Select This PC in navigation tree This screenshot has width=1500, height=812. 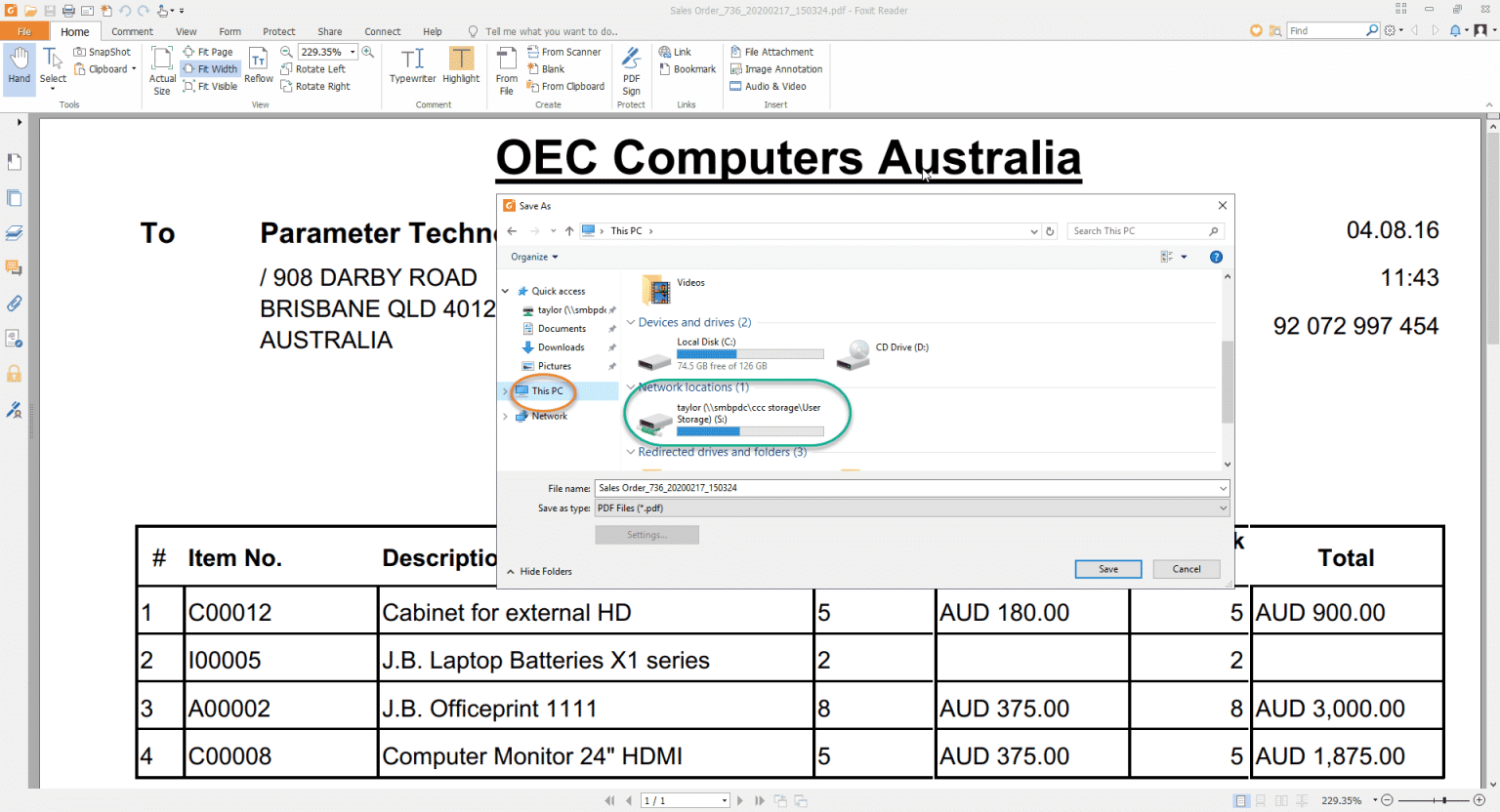[547, 390]
